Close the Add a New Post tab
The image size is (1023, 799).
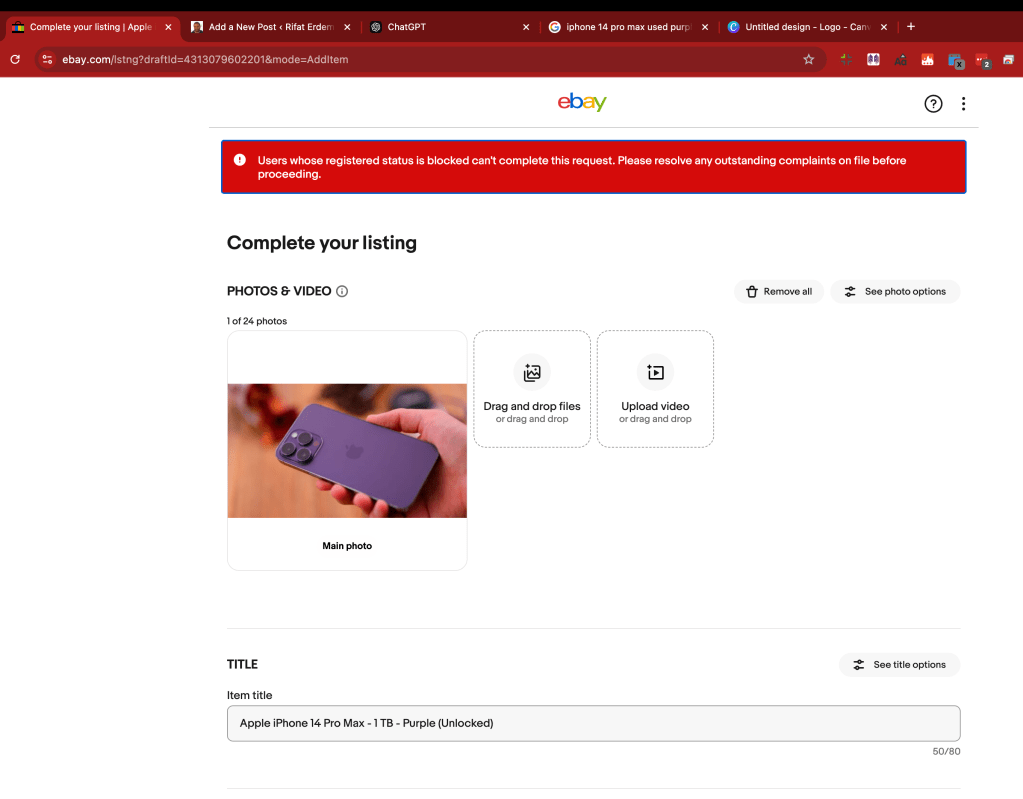(347, 27)
